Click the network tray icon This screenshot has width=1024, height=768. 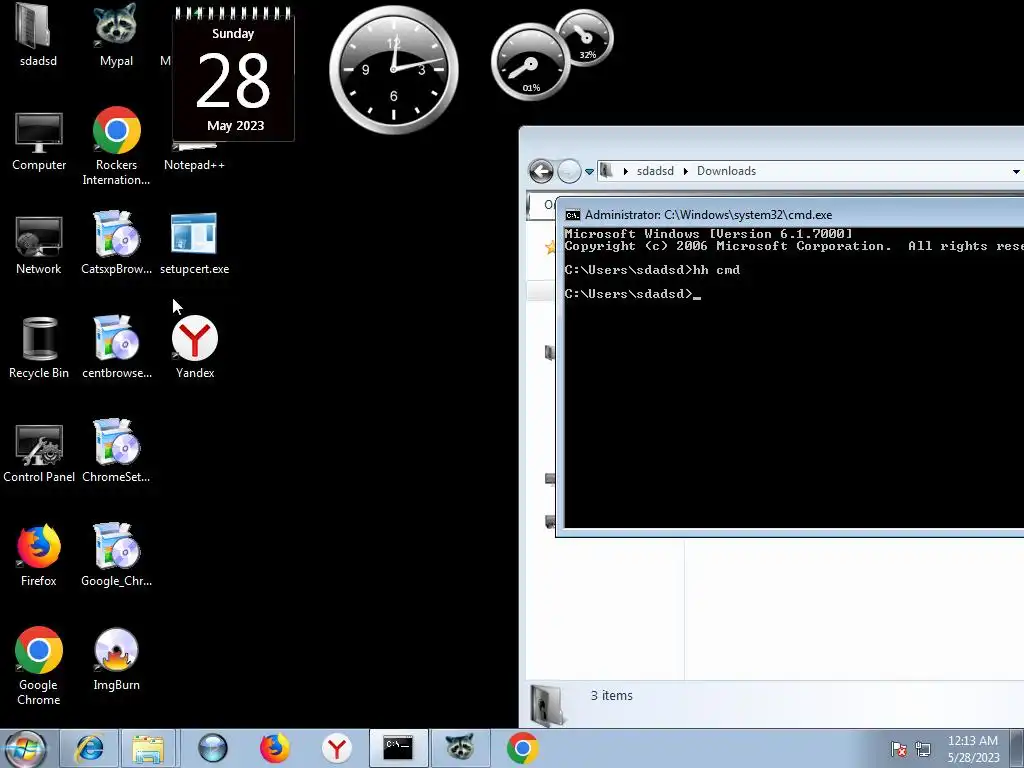pos(923,749)
